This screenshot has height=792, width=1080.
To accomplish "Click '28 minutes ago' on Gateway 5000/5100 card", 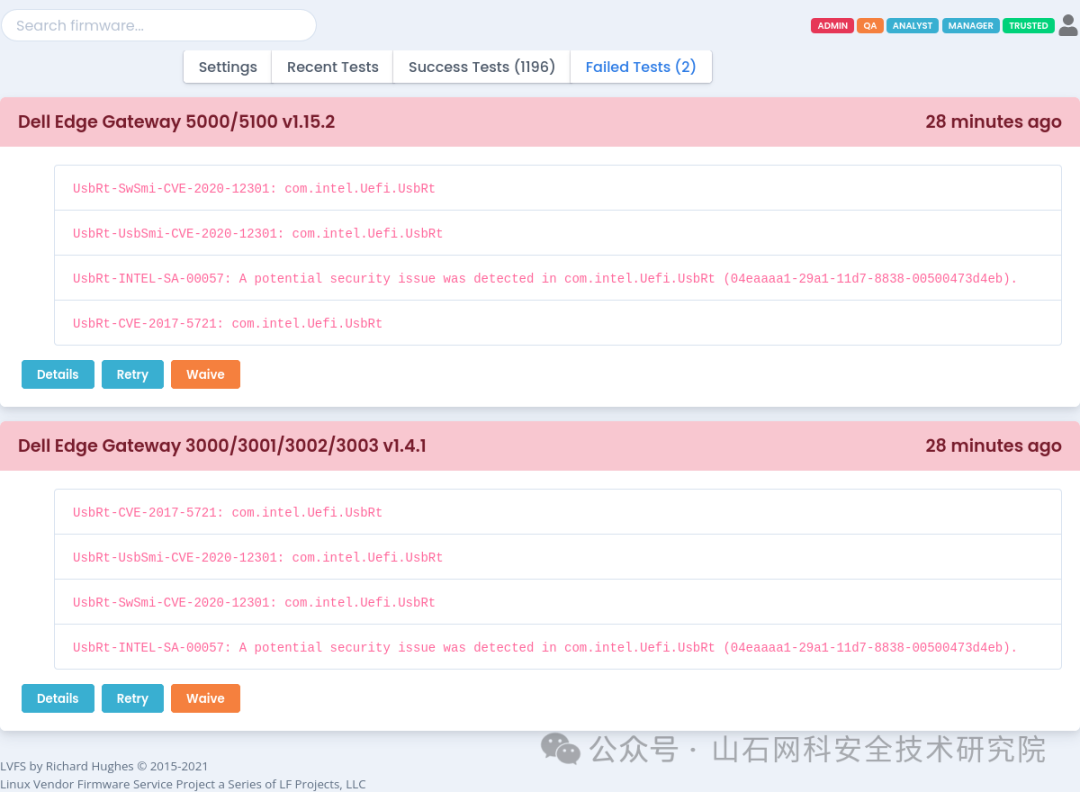I will click(993, 122).
